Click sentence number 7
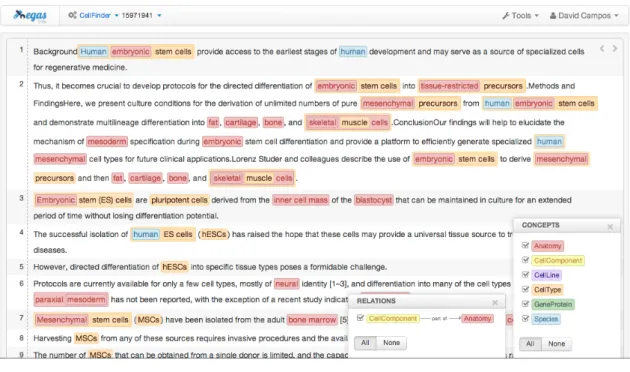The width and height of the screenshot is (630, 372). pos(21,318)
